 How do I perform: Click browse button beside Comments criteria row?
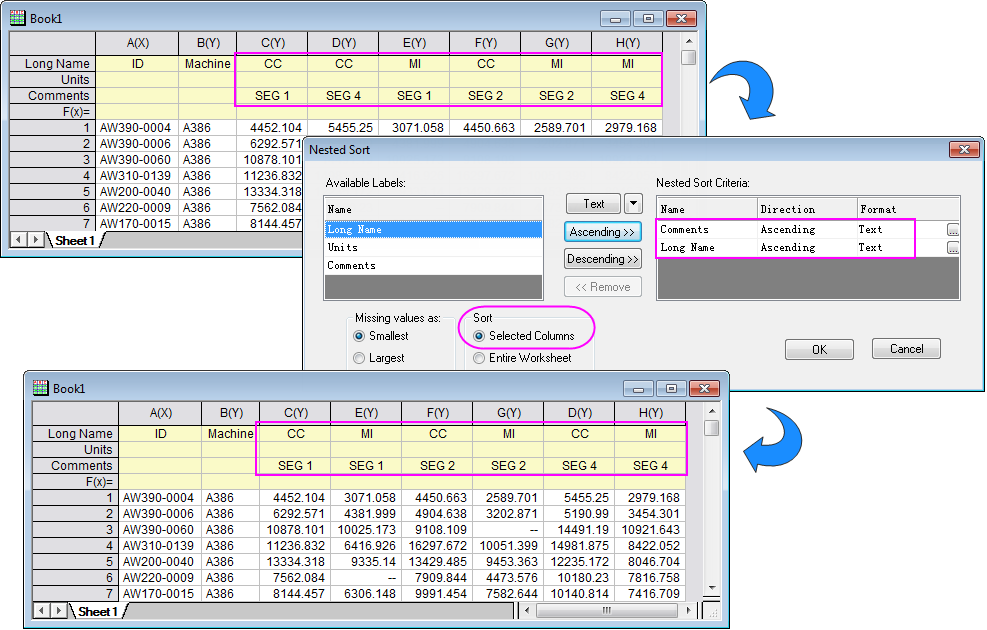click(x=953, y=230)
